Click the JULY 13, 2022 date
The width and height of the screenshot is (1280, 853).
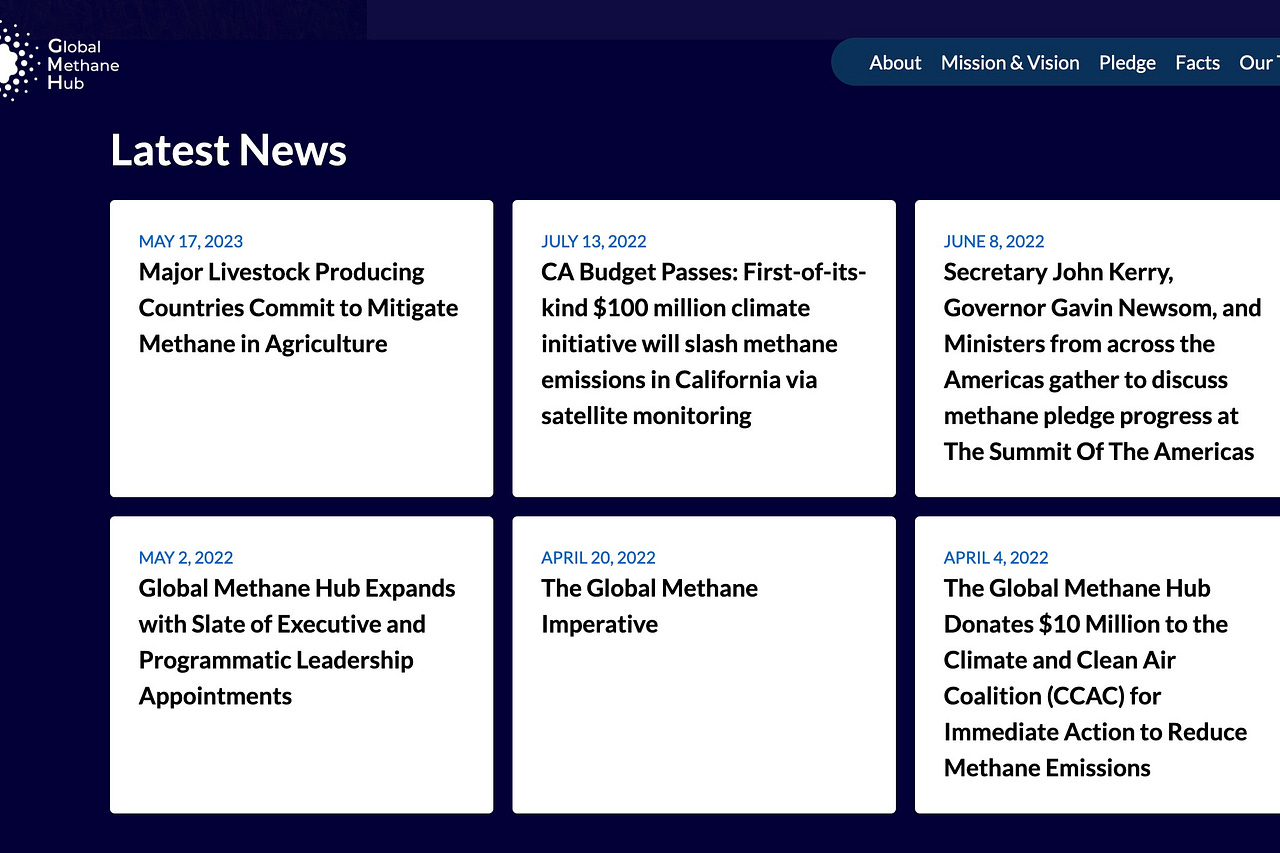tap(594, 241)
